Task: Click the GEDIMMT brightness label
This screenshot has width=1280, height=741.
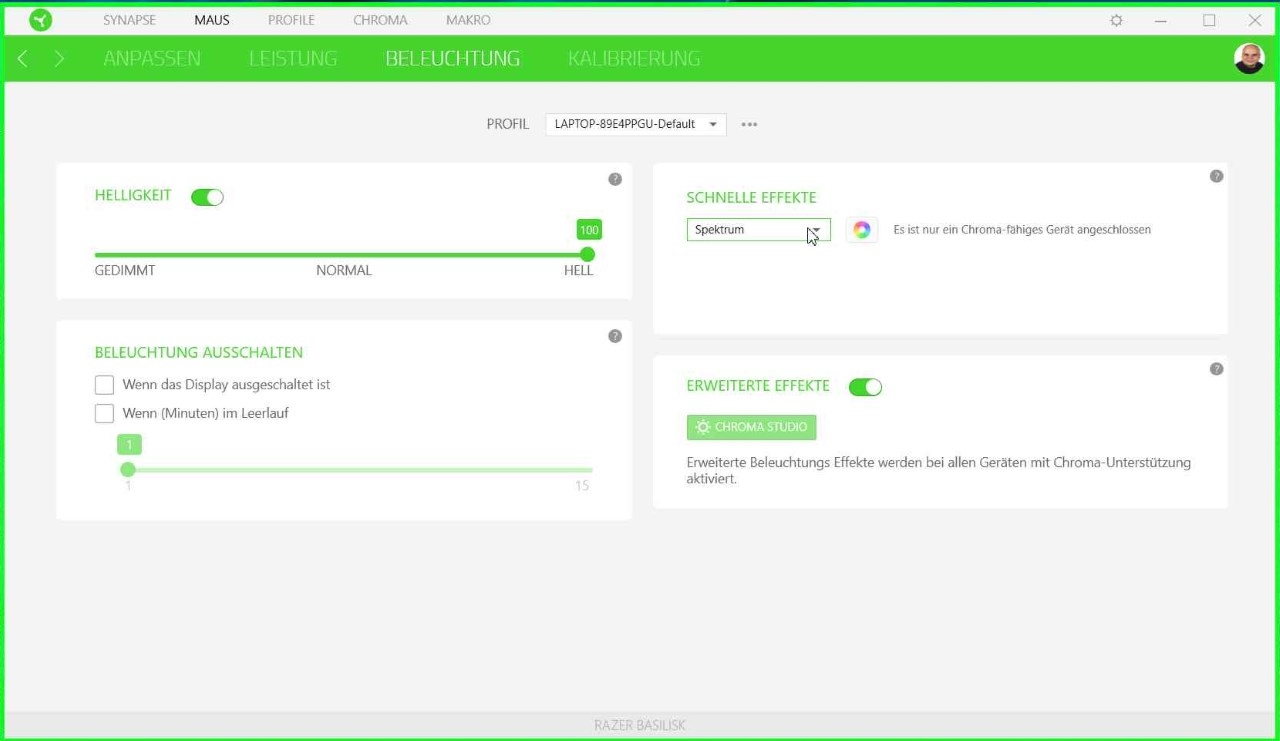Action: (x=125, y=271)
